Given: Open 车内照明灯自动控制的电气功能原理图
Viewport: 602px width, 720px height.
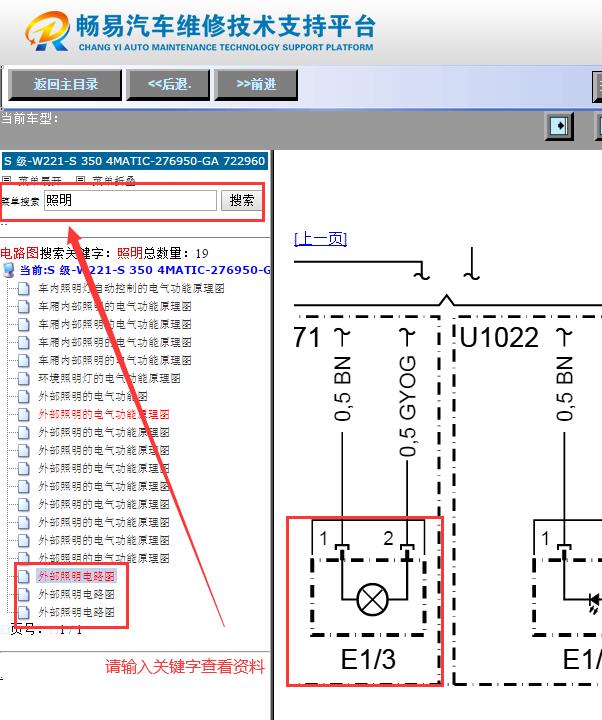Looking at the screenshot, I should pos(131,288).
